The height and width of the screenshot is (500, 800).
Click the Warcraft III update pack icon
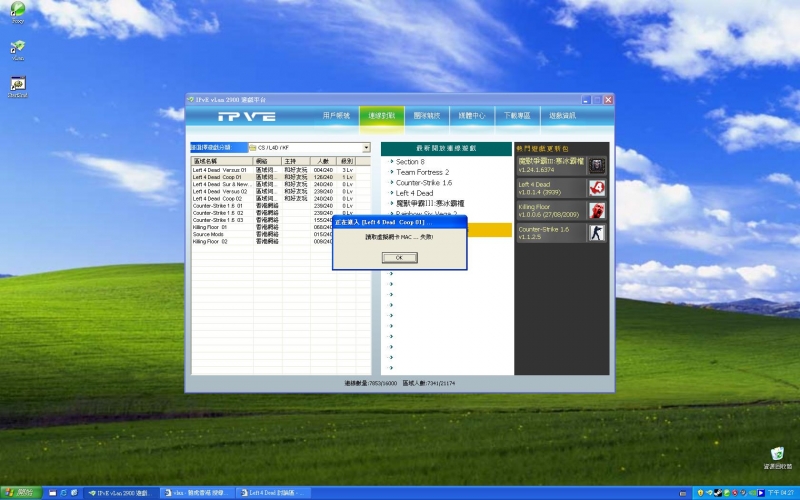coord(596,166)
